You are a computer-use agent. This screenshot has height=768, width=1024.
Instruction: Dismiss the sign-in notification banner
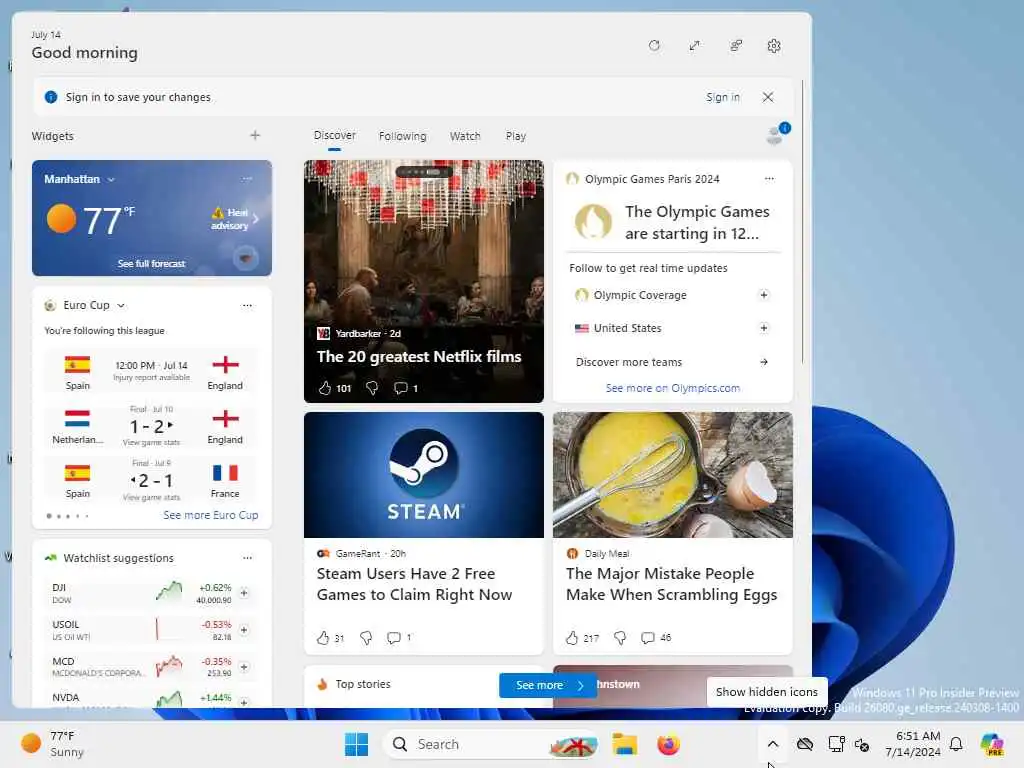768,97
